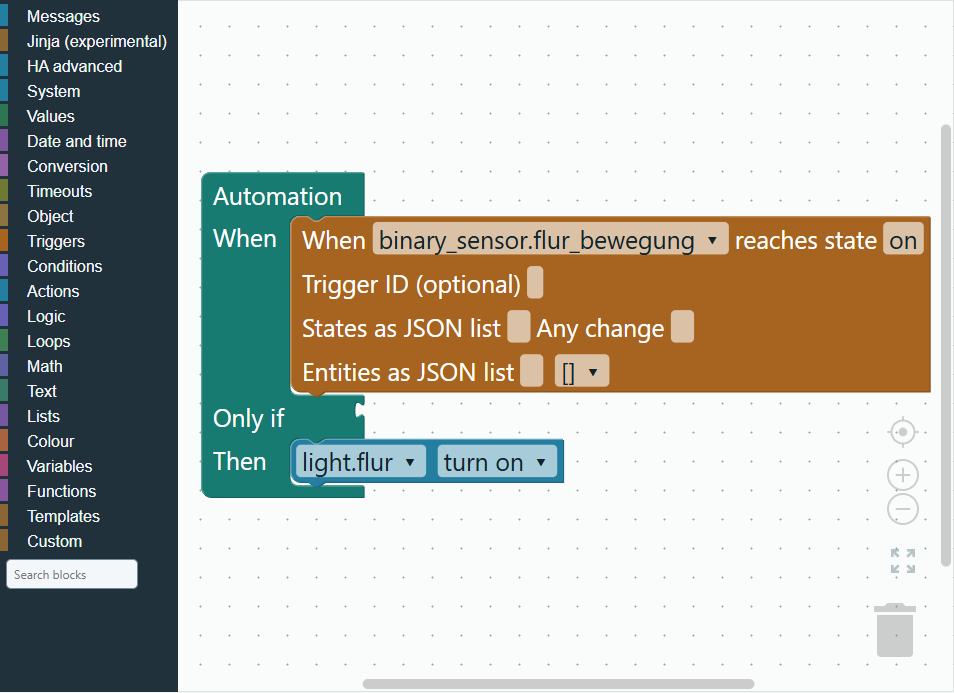The height and width of the screenshot is (693, 954).
Task: Click the Only if notch connector
Action: (x=360, y=411)
